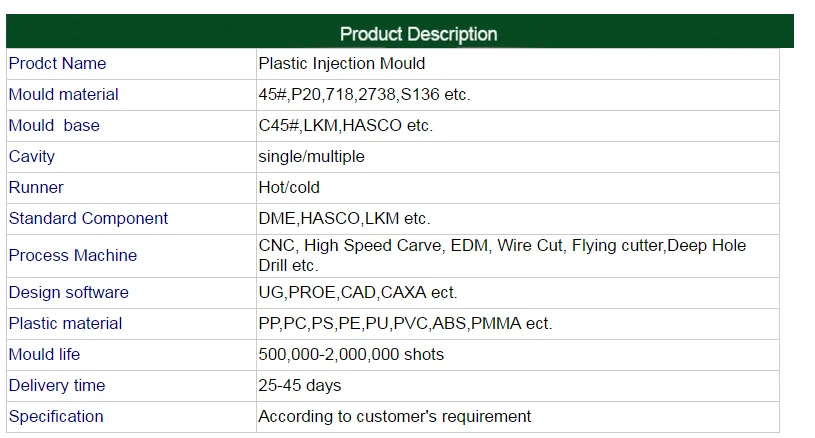Click the Hot/cold value text
Image resolution: width=815 pixels, height=438 pixels.
tap(289, 188)
